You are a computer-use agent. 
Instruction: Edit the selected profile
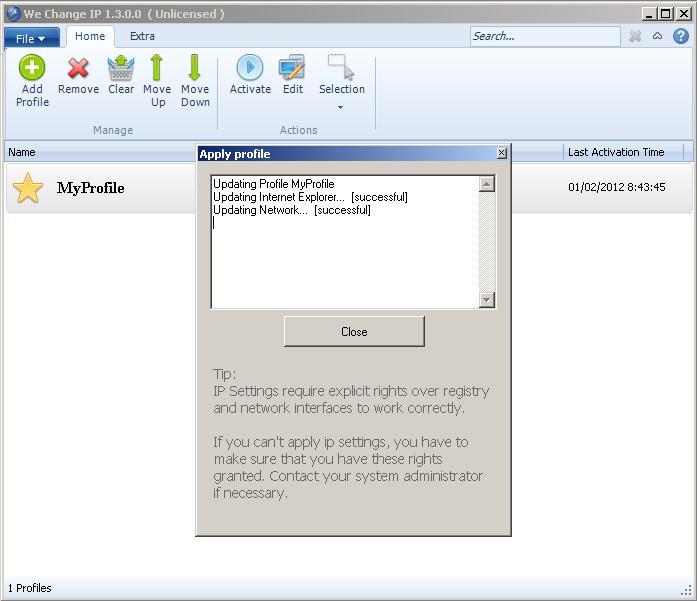(x=292, y=74)
